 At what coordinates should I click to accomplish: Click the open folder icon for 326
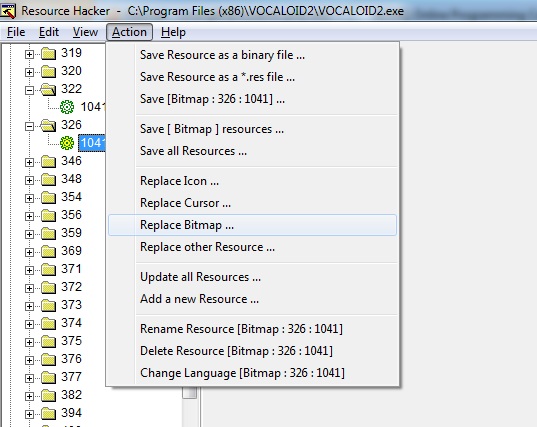[x=48, y=125]
